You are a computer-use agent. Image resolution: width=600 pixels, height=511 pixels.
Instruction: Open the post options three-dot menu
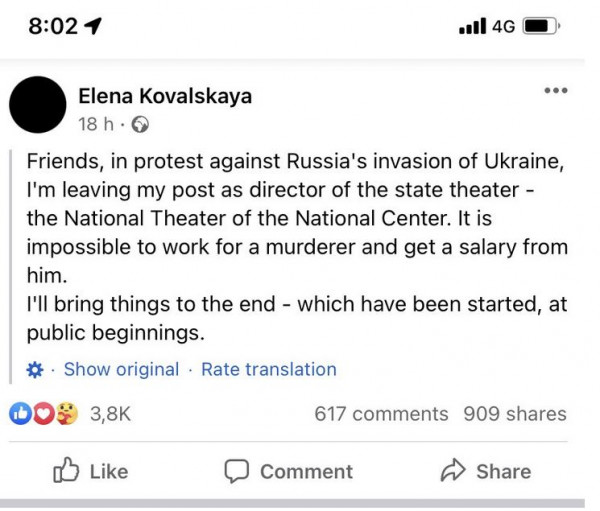coord(555,92)
